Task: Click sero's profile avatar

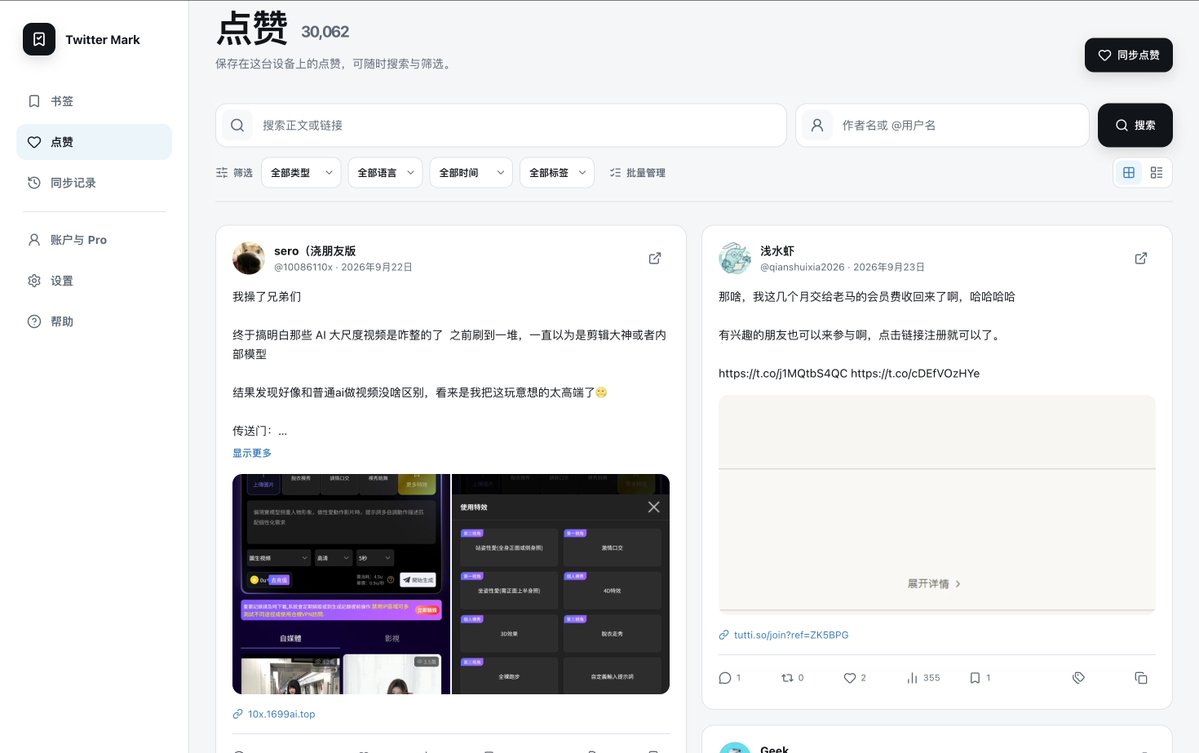Action: coord(249,258)
